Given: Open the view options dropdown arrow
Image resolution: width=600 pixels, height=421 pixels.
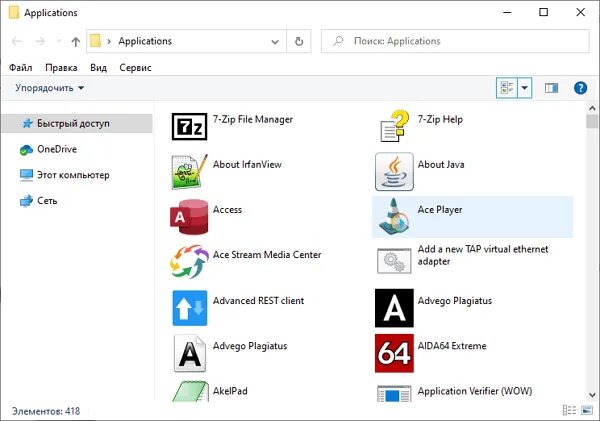Looking at the screenshot, I should point(525,88).
